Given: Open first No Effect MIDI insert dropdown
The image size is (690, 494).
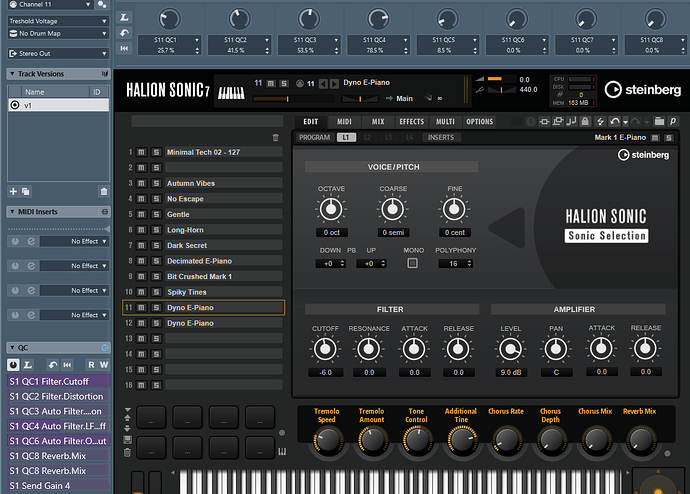Looking at the screenshot, I should [74, 242].
